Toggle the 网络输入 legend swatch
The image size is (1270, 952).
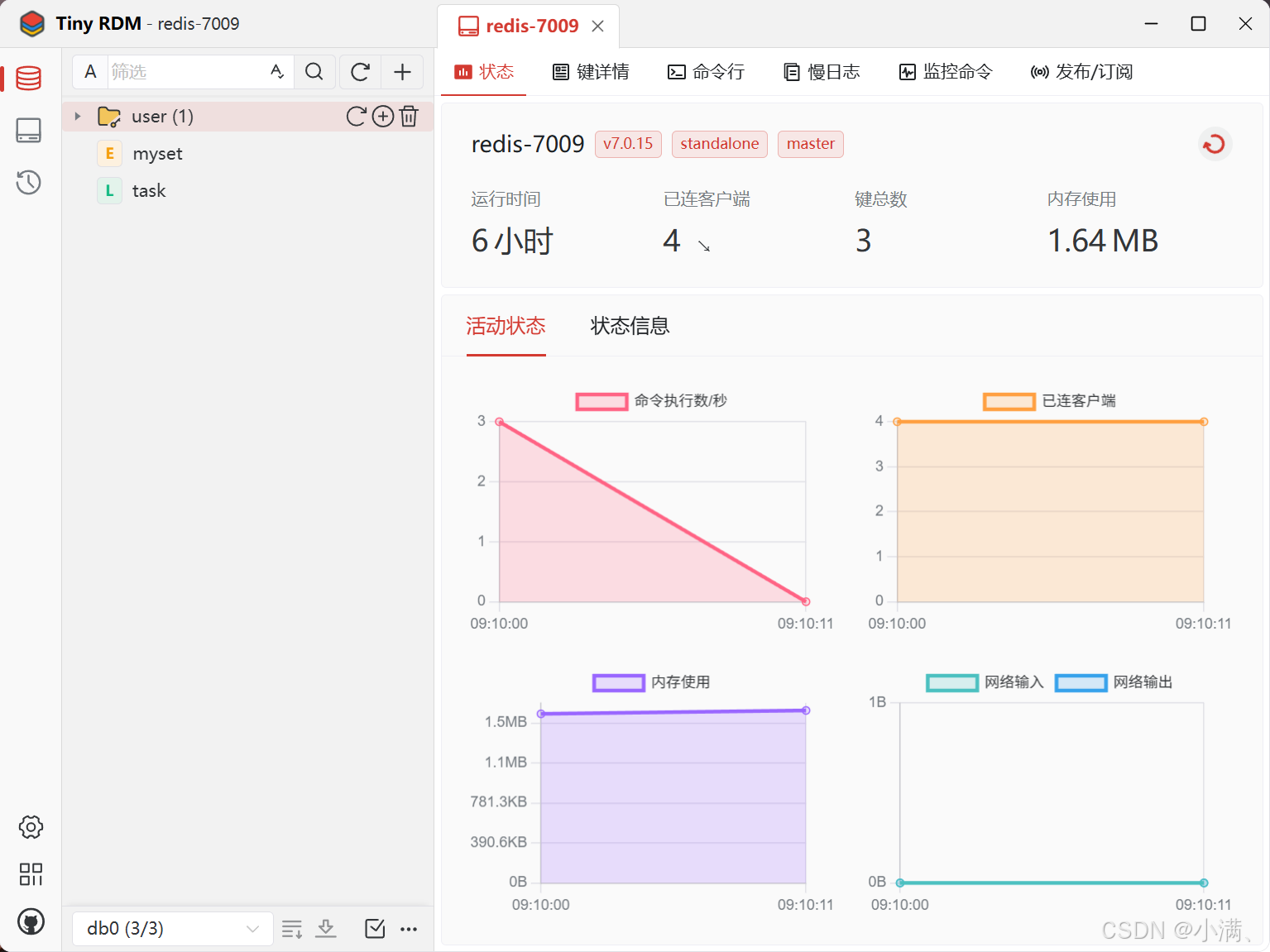(951, 682)
